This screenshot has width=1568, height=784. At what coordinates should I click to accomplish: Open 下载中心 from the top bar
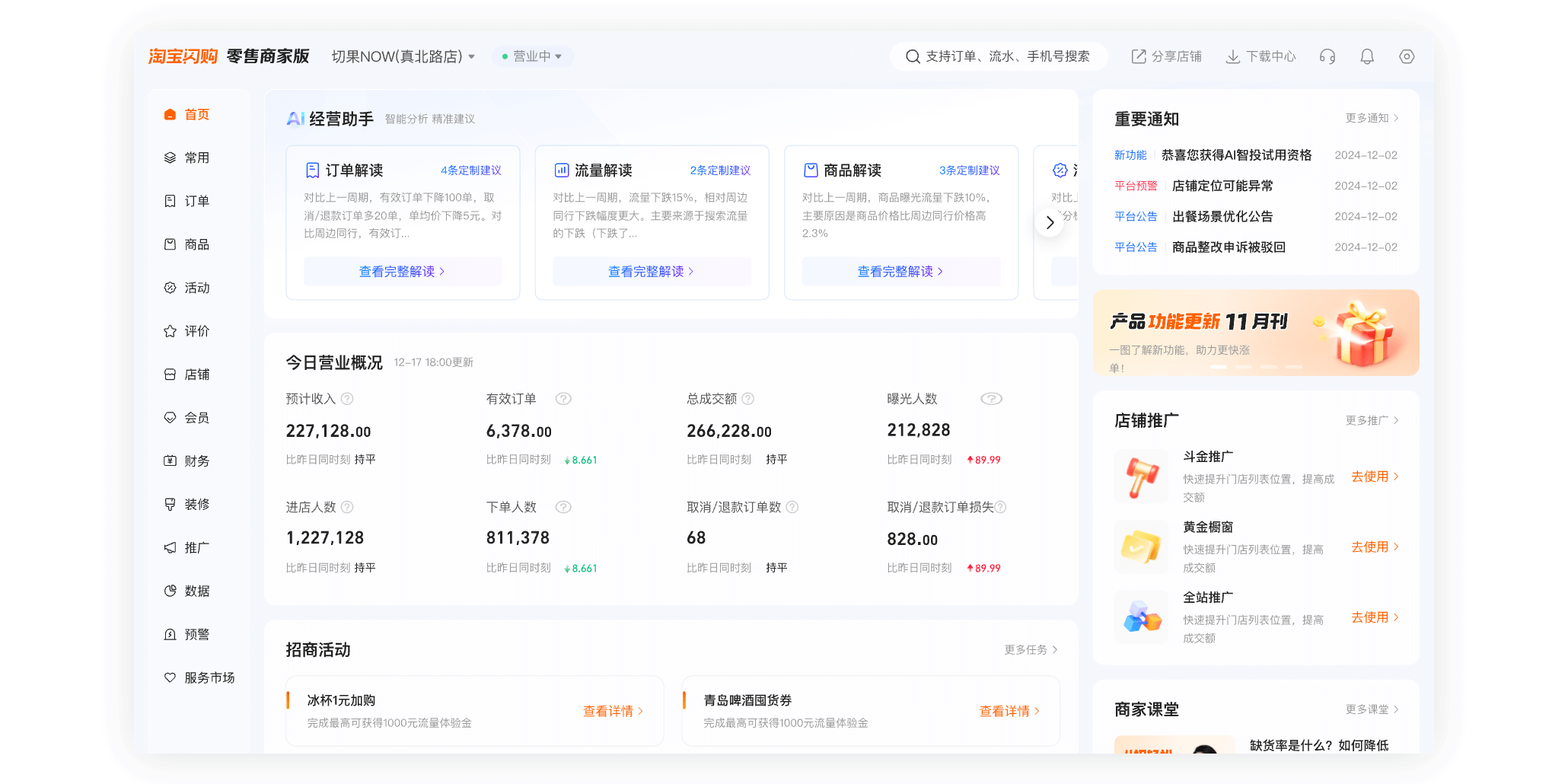1260,56
